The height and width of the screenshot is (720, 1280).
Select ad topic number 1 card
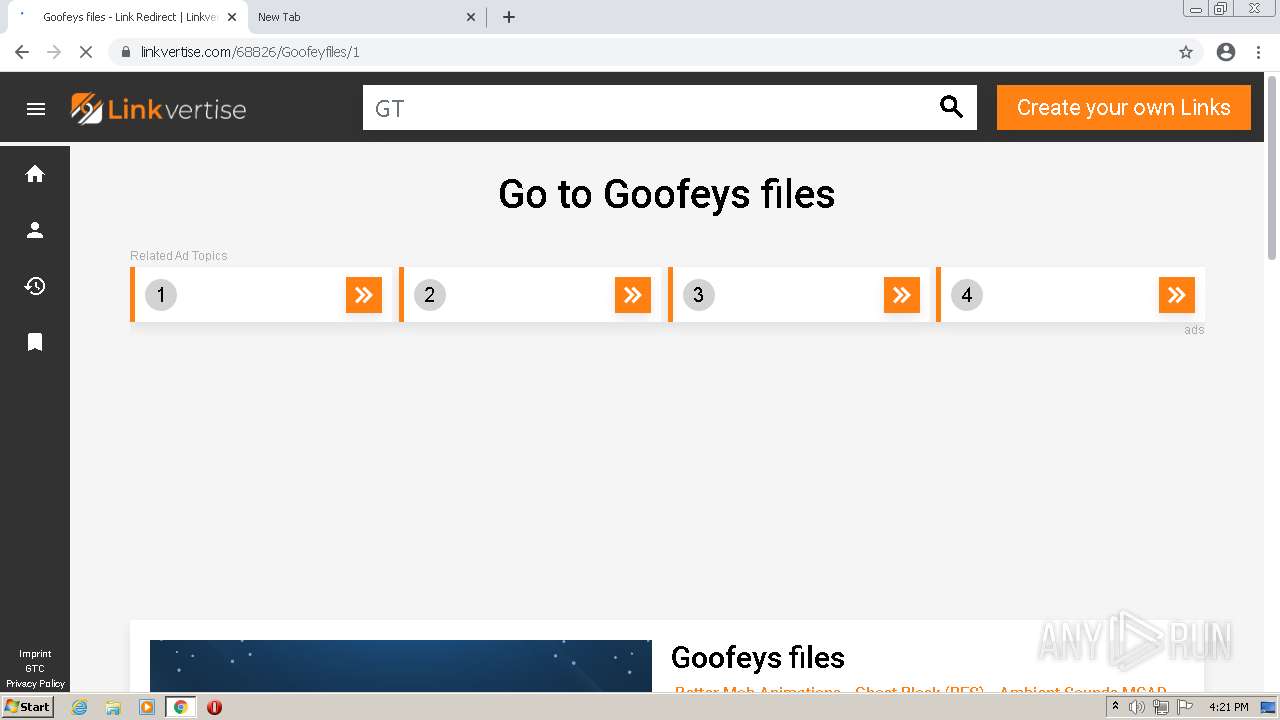point(259,295)
